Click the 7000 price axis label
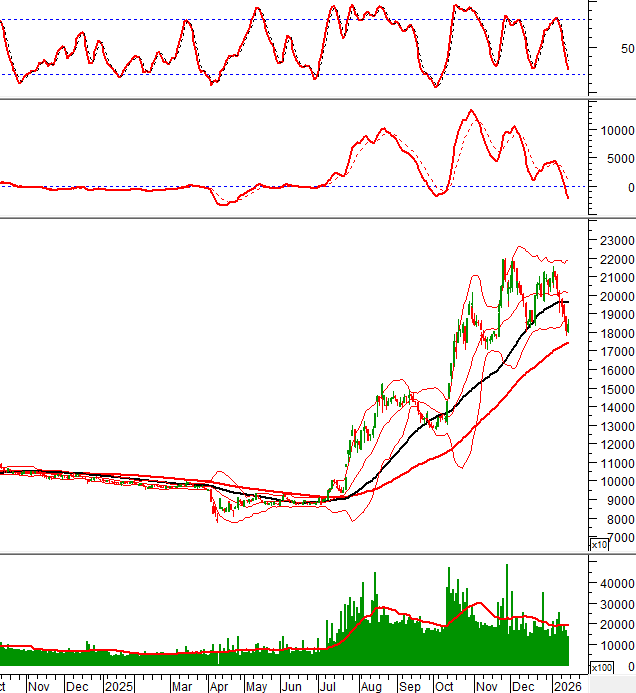636x693 pixels. 619,538
